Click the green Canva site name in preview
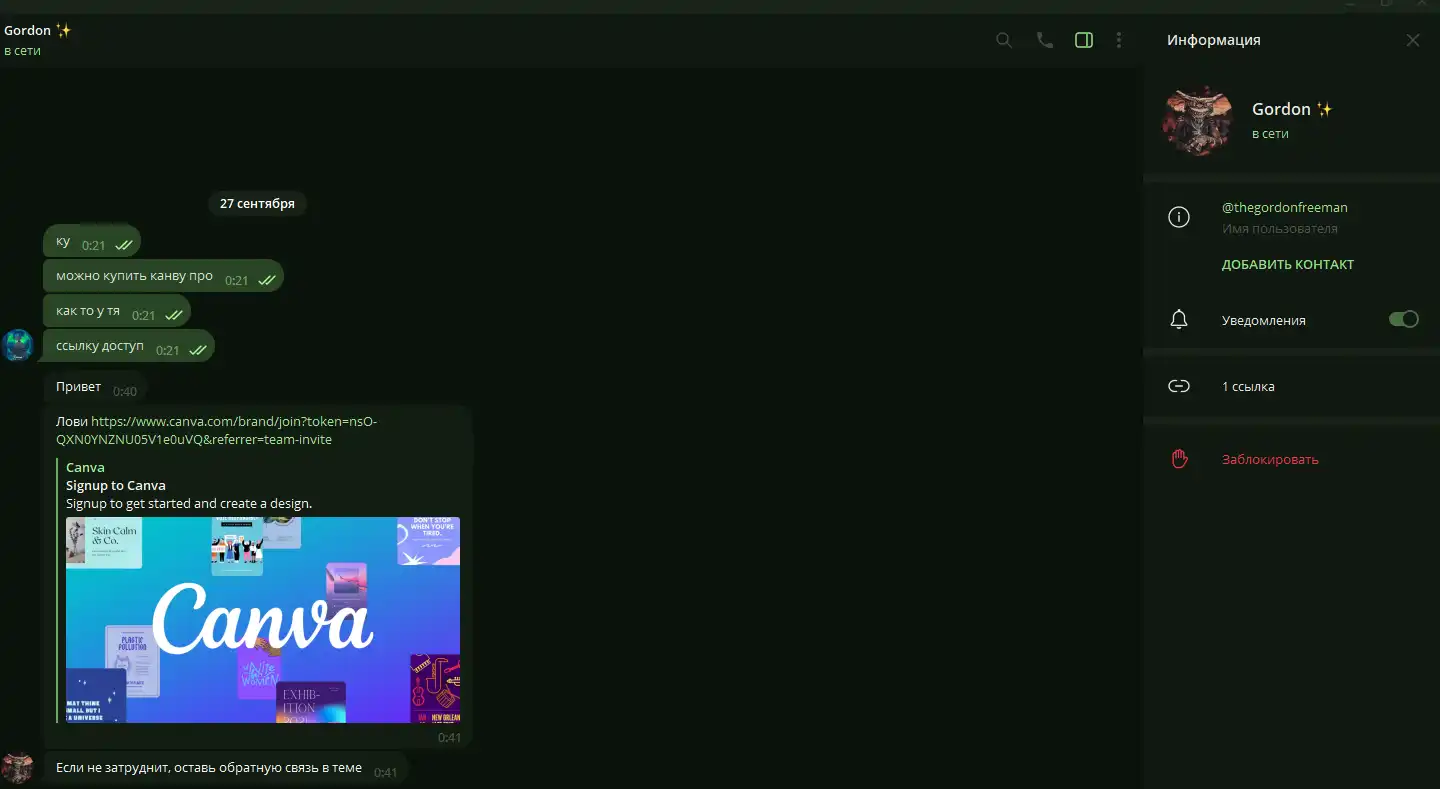 click(x=85, y=467)
